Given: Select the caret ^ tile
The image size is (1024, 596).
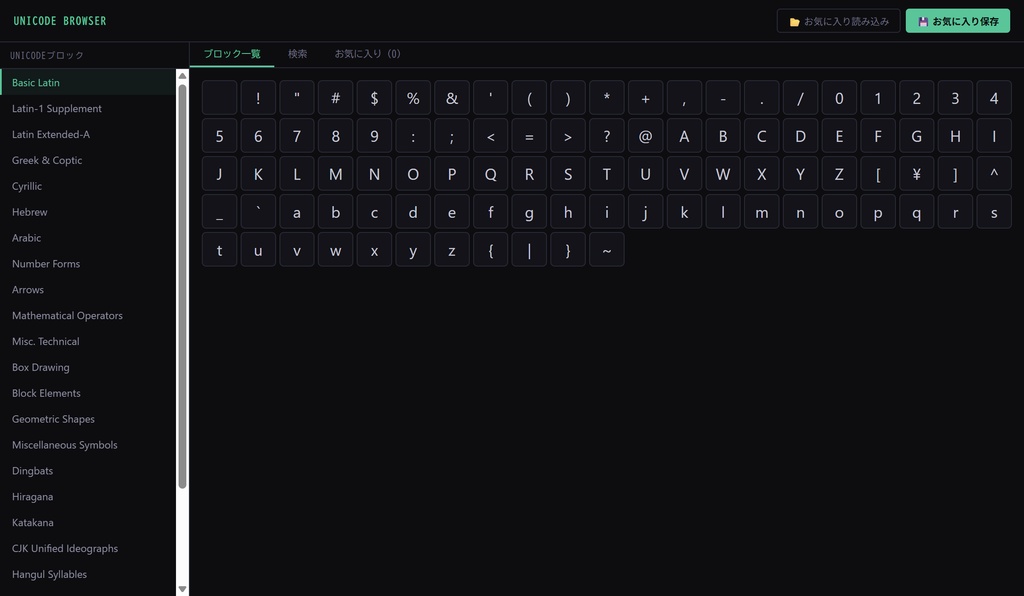Looking at the screenshot, I should [x=994, y=174].
